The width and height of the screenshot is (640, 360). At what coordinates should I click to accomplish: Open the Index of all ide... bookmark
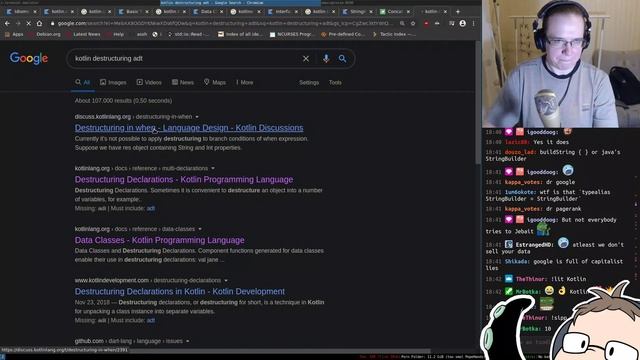click(241, 34)
